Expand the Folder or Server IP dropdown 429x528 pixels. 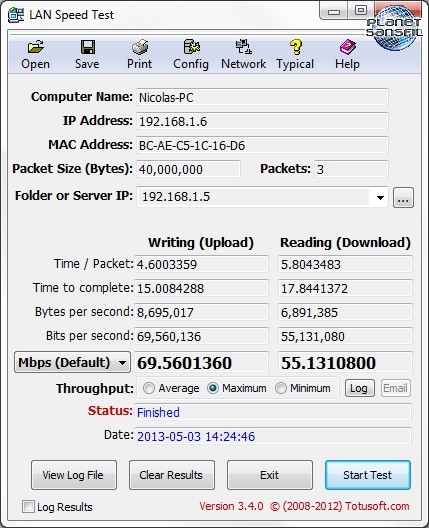pyautogui.click(x=380, y=197)
